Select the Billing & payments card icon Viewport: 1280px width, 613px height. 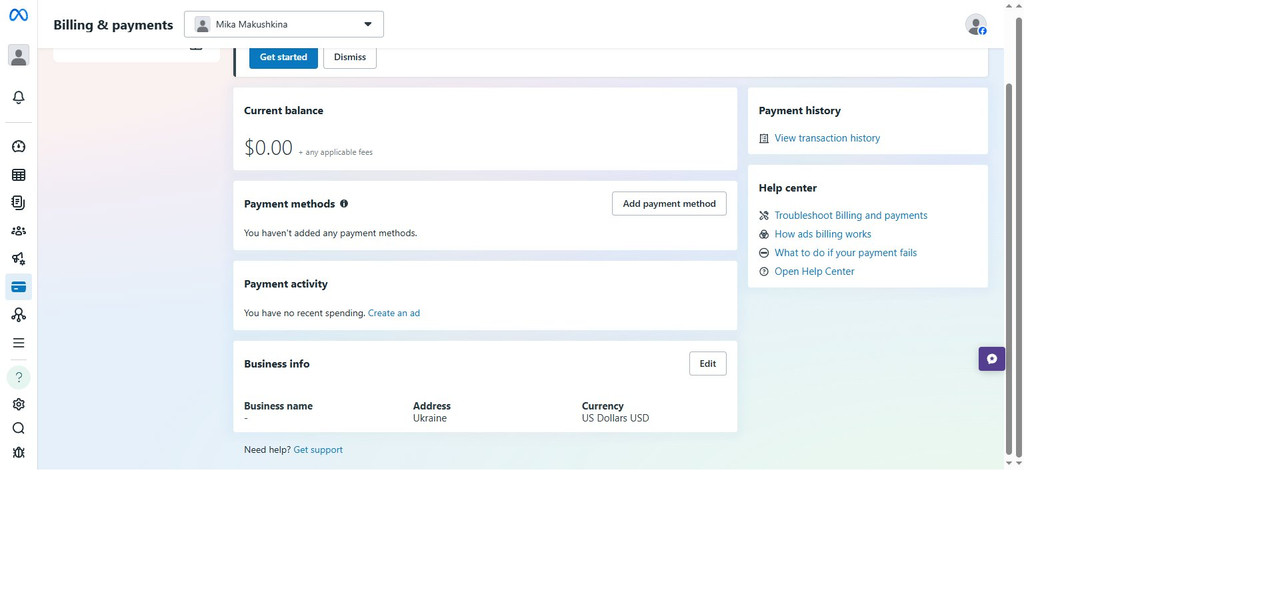coord(18,287)
